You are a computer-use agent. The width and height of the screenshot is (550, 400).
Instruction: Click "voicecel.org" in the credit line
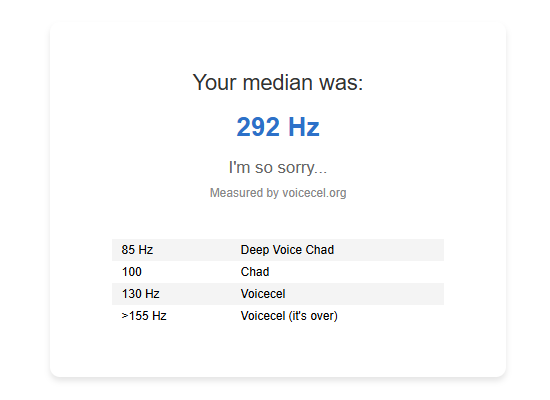[x=314, y=193]
